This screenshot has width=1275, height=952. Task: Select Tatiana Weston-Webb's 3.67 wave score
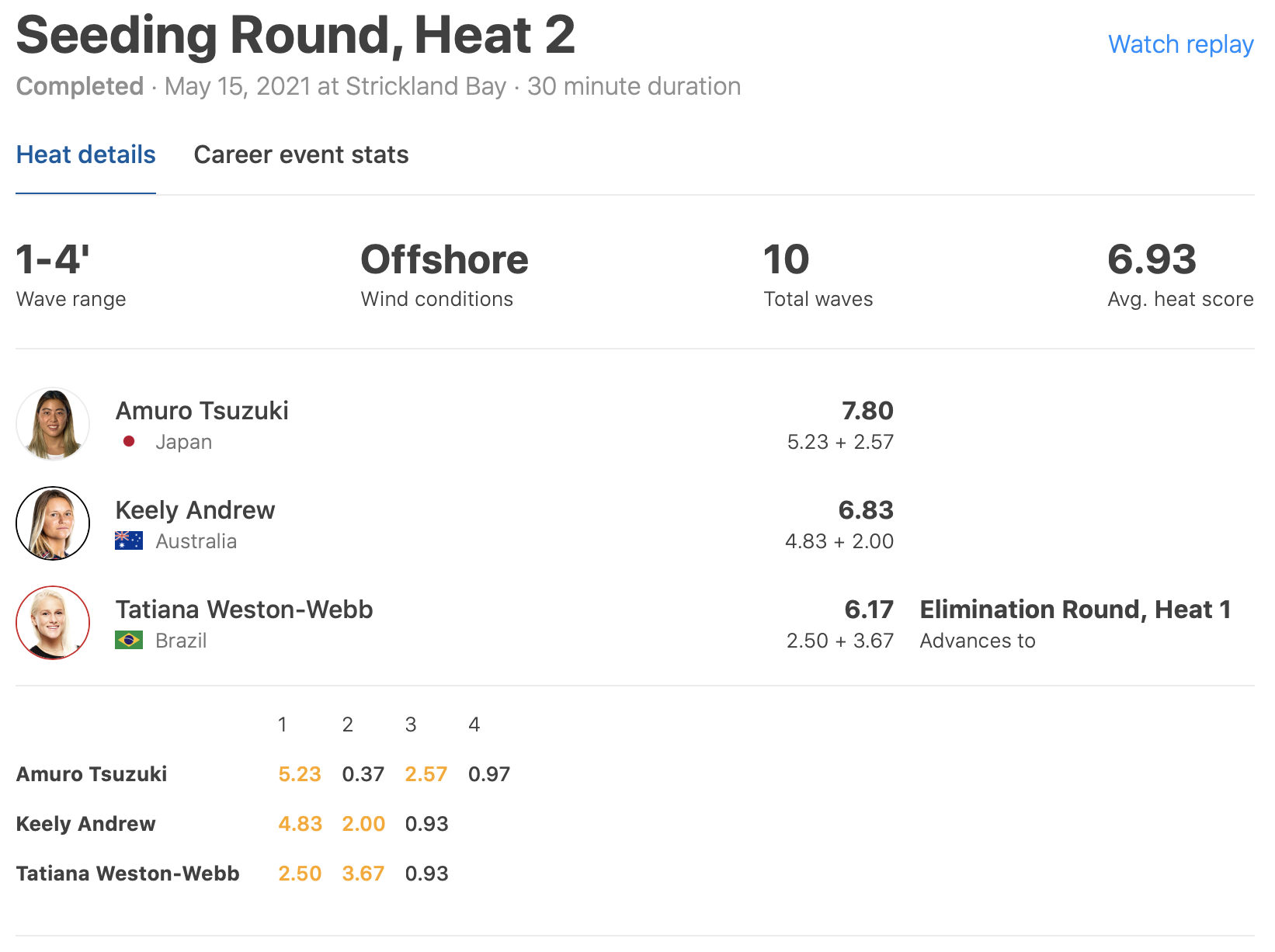[x=363, y=874]
